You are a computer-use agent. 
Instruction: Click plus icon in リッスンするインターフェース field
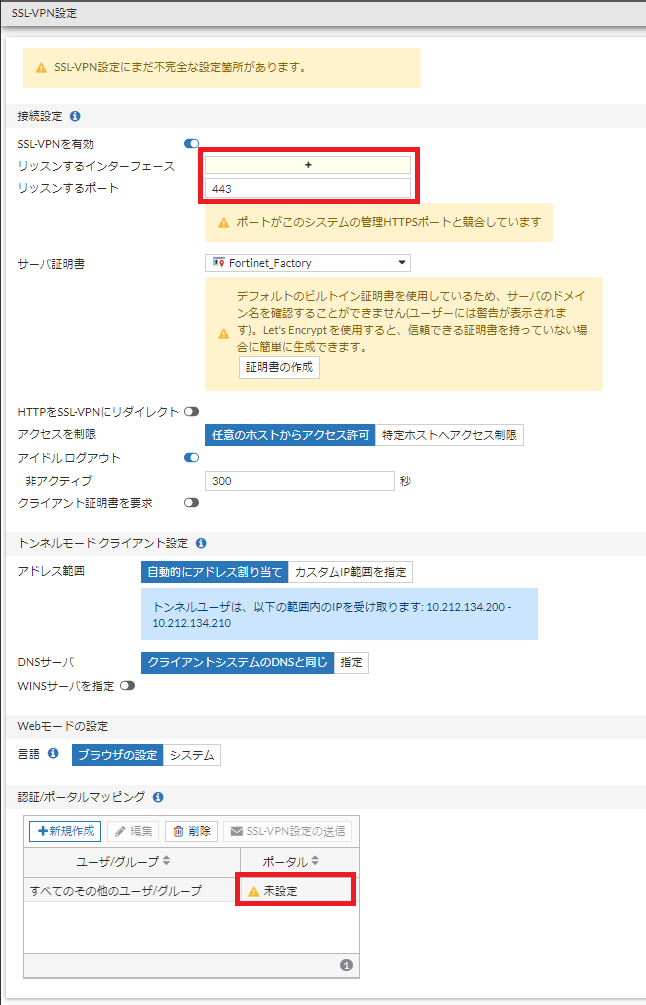(308, 165)
